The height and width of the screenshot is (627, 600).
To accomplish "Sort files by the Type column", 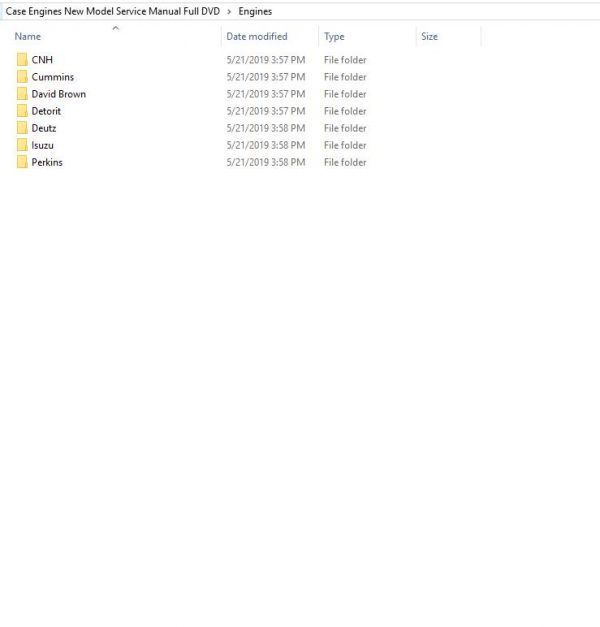I will tap(334, 37).
